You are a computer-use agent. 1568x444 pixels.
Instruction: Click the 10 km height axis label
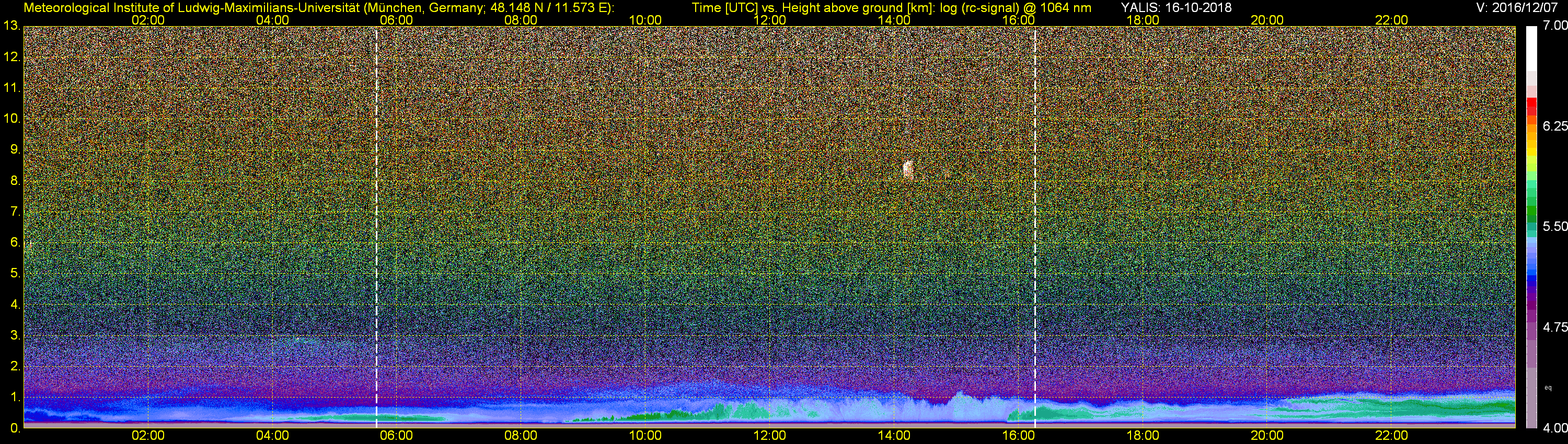[x=11, y=119]
